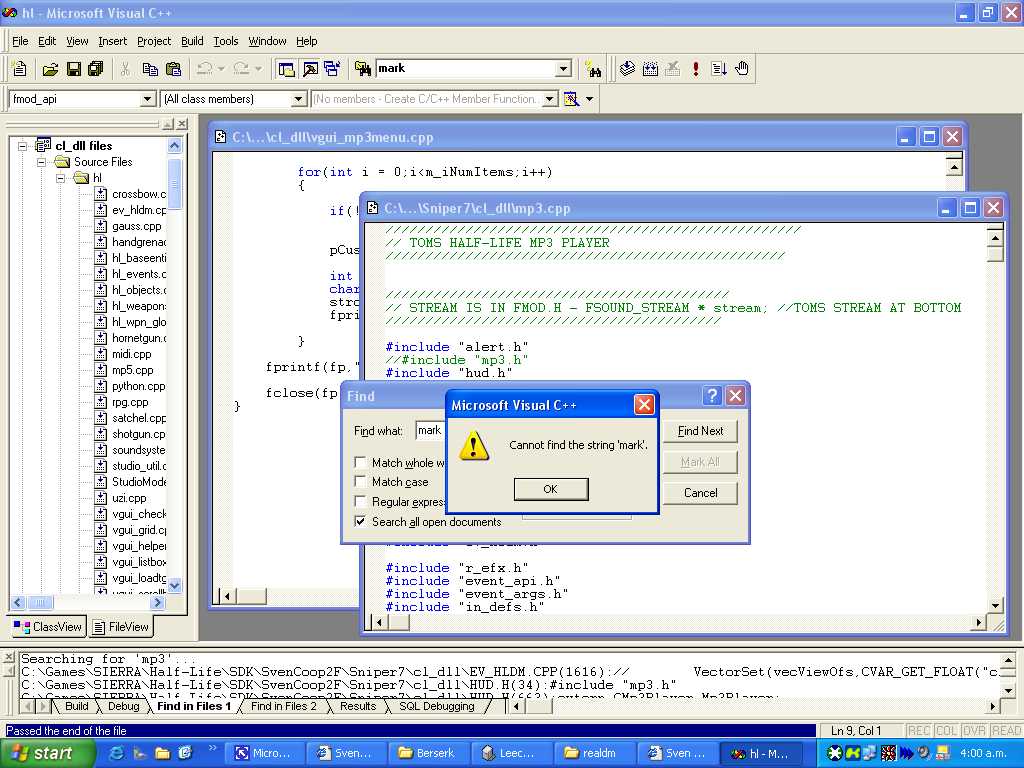Open the Window List toolbar icon

[x=332, y=69]
